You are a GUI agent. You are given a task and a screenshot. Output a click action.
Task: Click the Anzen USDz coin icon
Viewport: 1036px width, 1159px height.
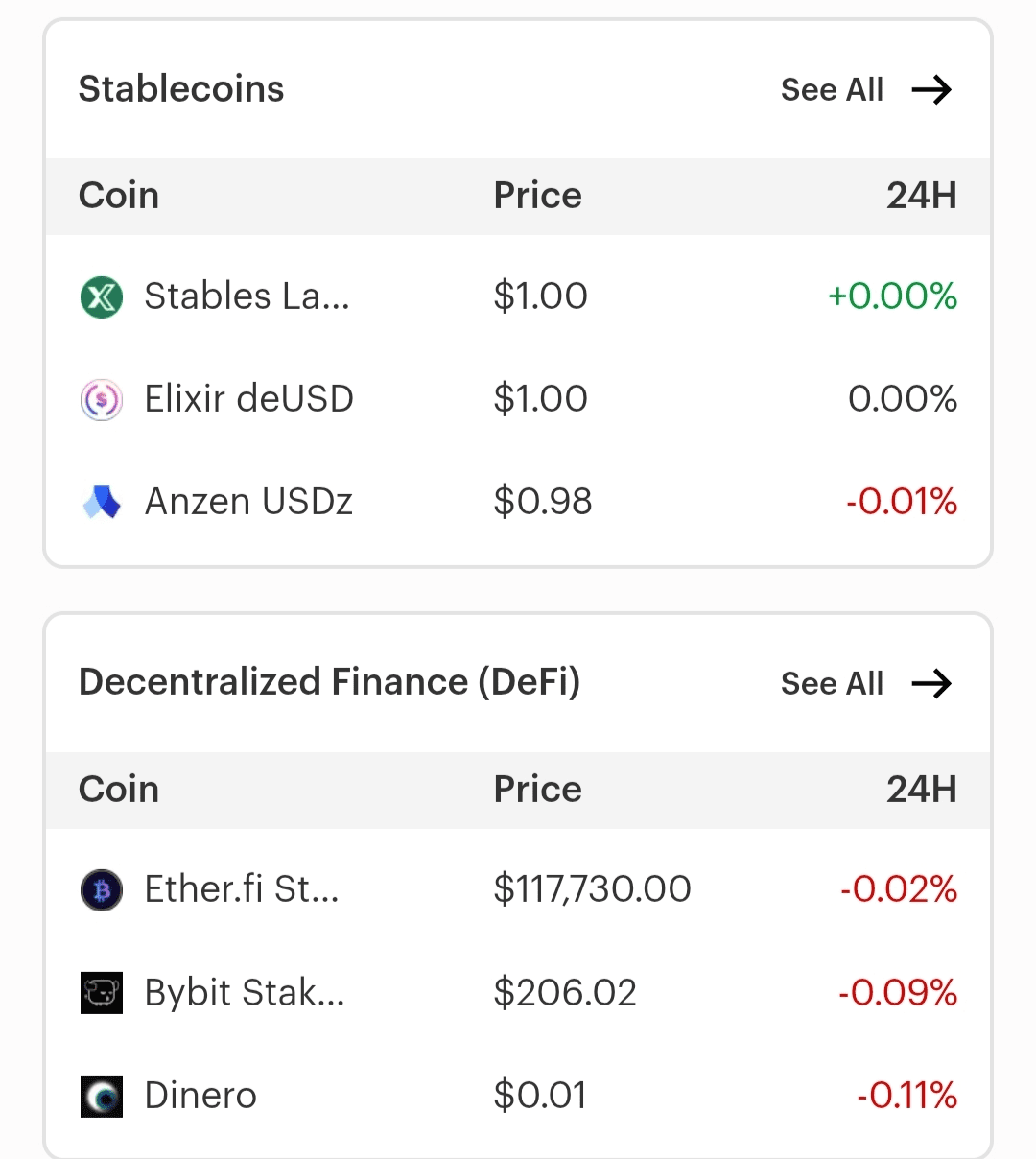(x=102, y=502)
